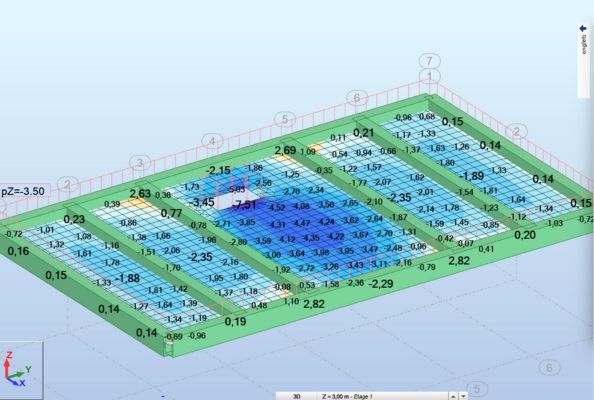Screen dimensions: 594x400
Task: Select grid axis bubble 5 at top
Action: point(285,120)
